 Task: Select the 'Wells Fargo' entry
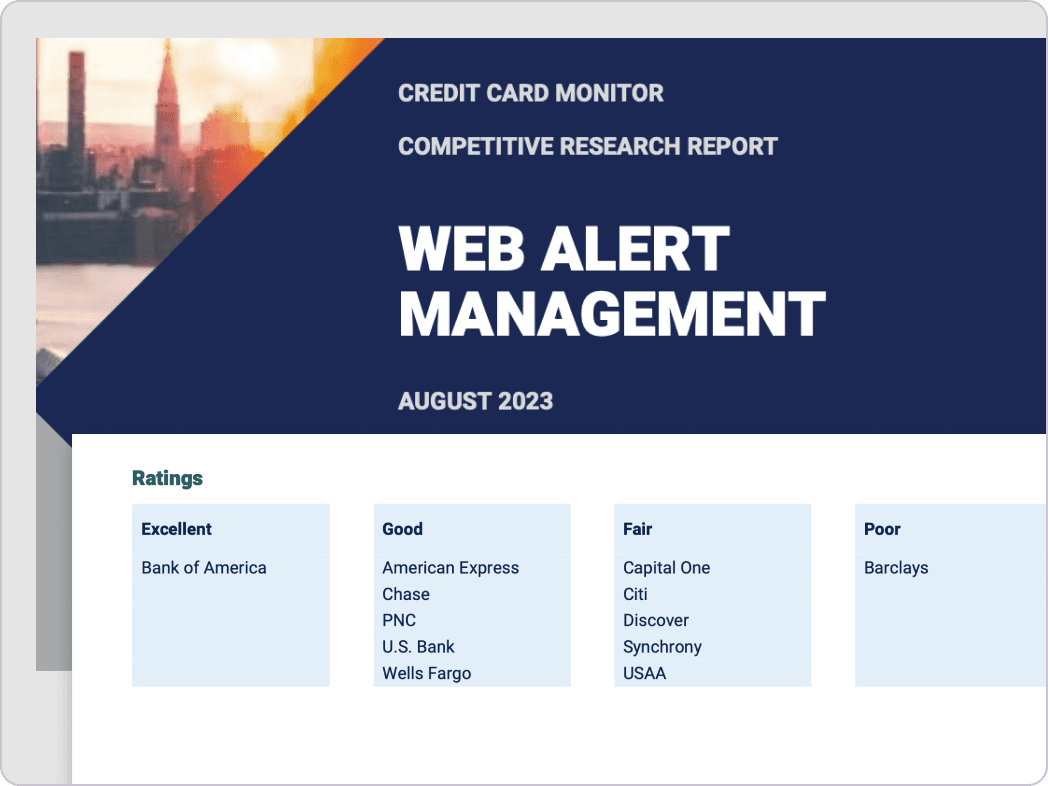click(426, 673)
